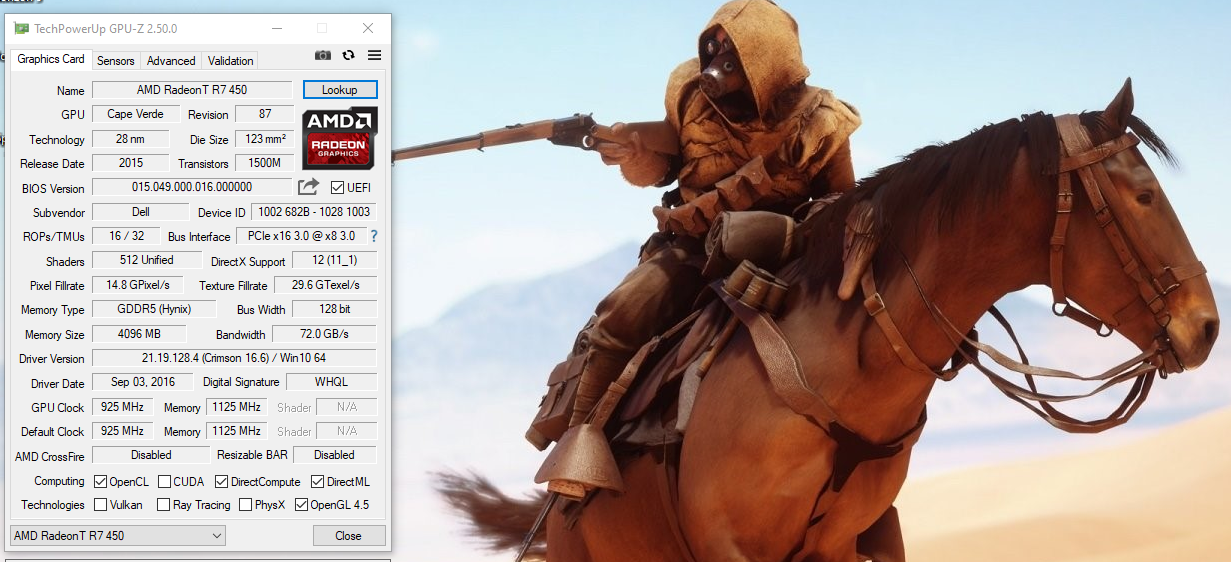
Task: Click the Memory Size field 4096 MB
Action: (x=139, y=334)
